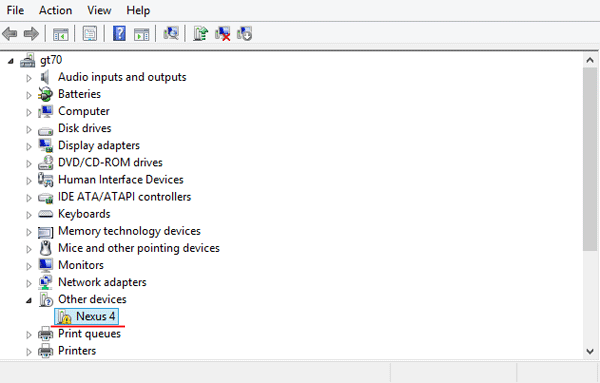
Task: Select Mice and other pointing devices
Action: [139, 248]
